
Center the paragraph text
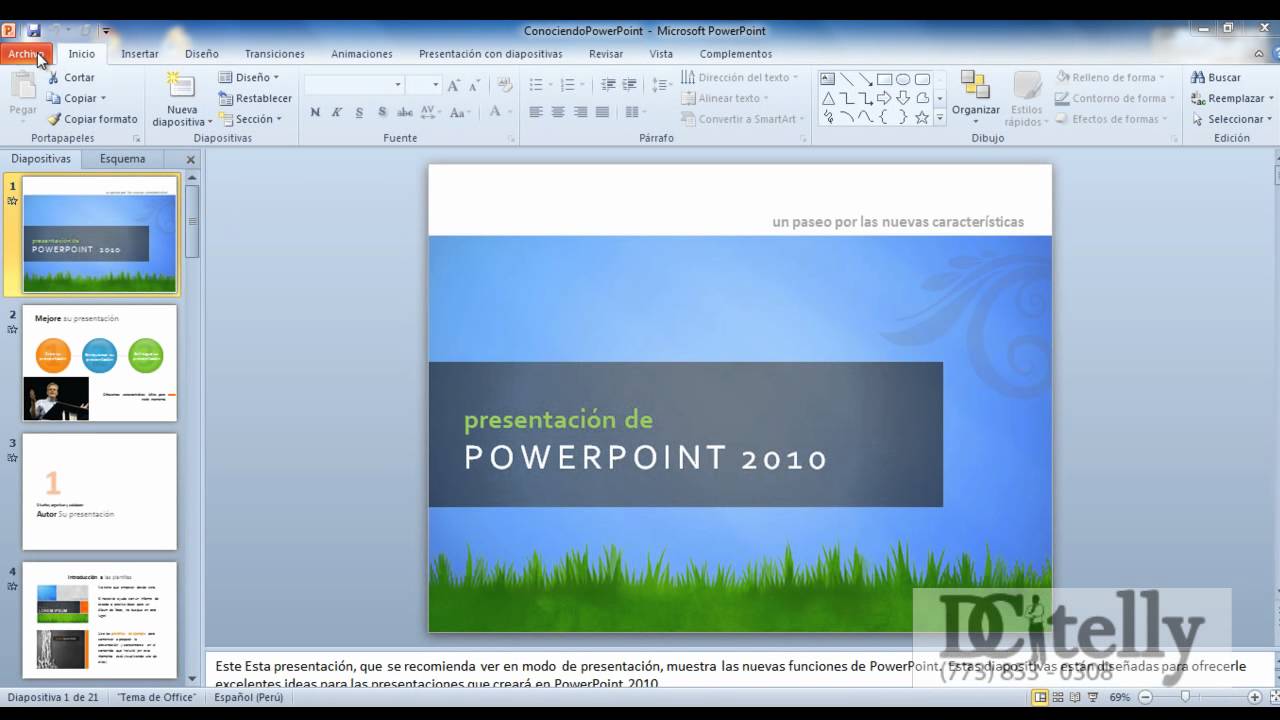coord(558,112)
